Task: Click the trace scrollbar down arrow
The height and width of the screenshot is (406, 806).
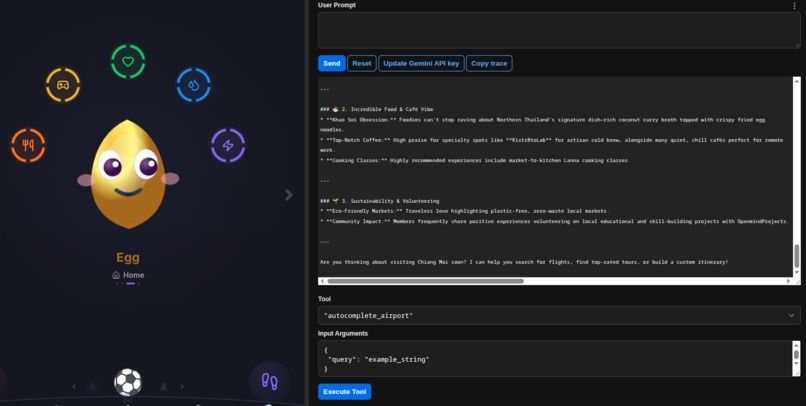Action: 797,273
